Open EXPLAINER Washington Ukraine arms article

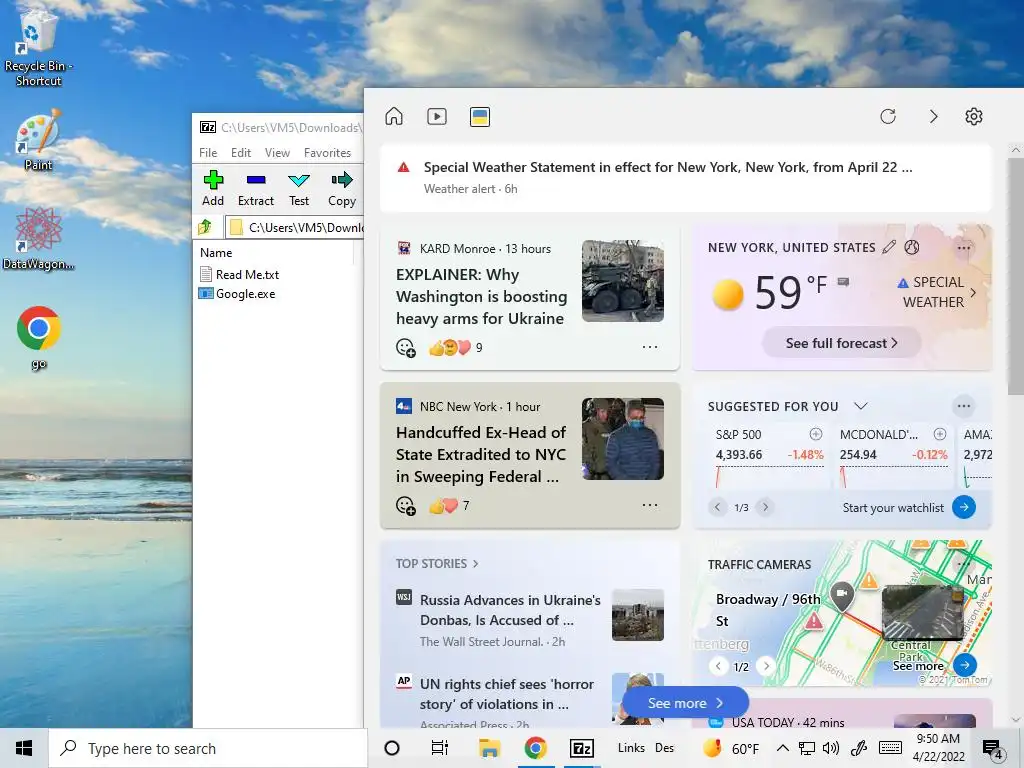pyautogui.click(x=481, y=296)
